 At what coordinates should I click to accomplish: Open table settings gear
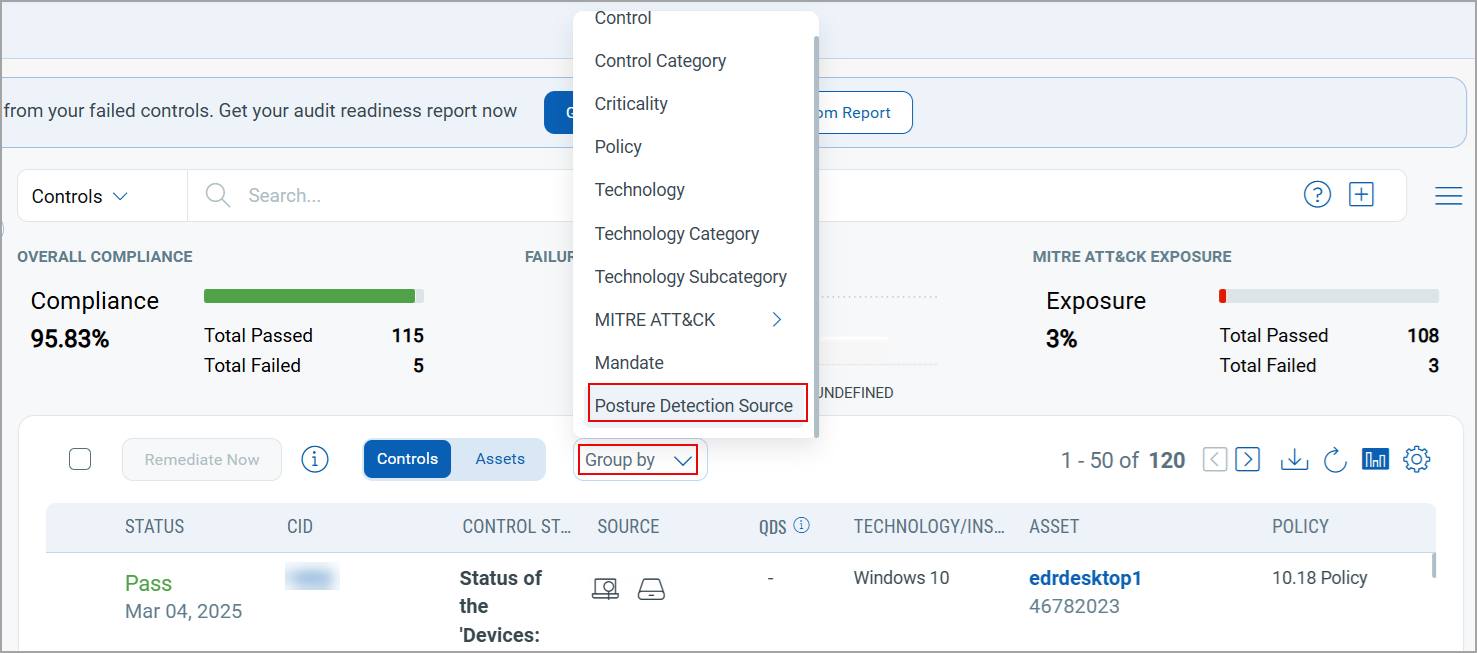[1416, 459]
